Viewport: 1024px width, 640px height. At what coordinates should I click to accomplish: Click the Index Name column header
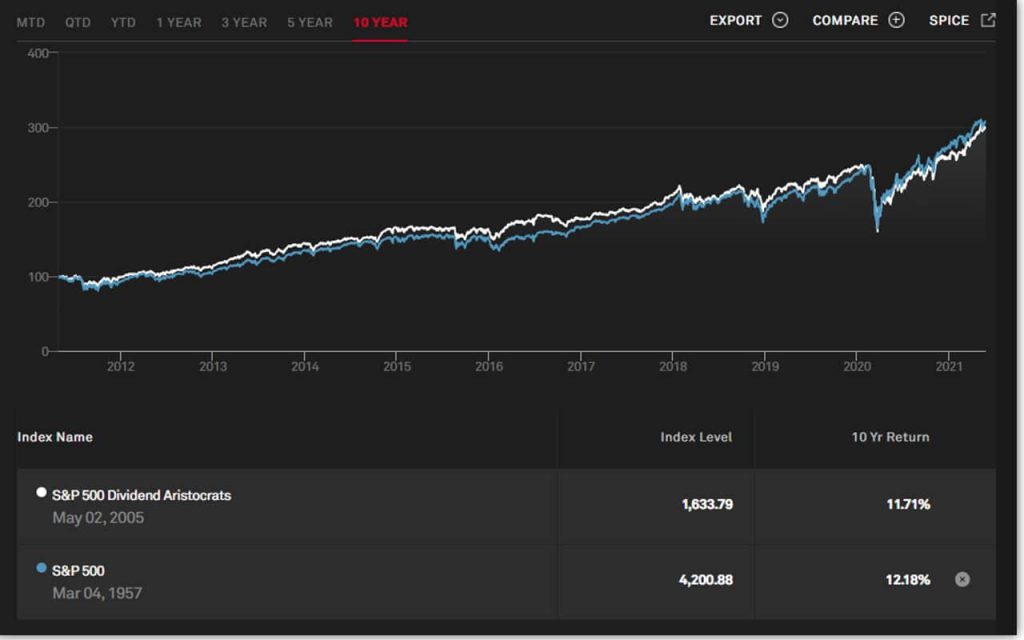tap(55, 437)
